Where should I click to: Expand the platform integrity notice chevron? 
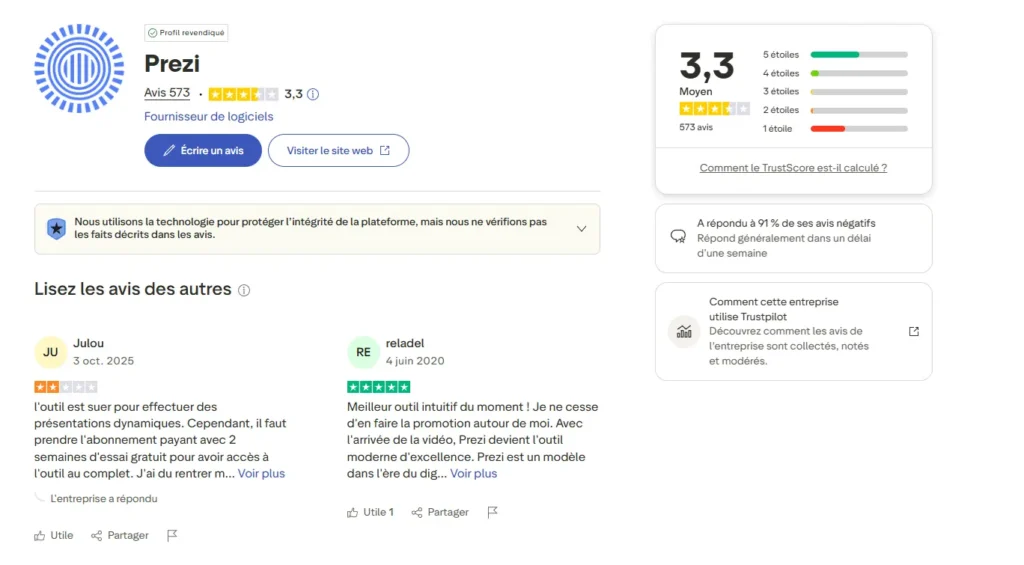point(581,229)
